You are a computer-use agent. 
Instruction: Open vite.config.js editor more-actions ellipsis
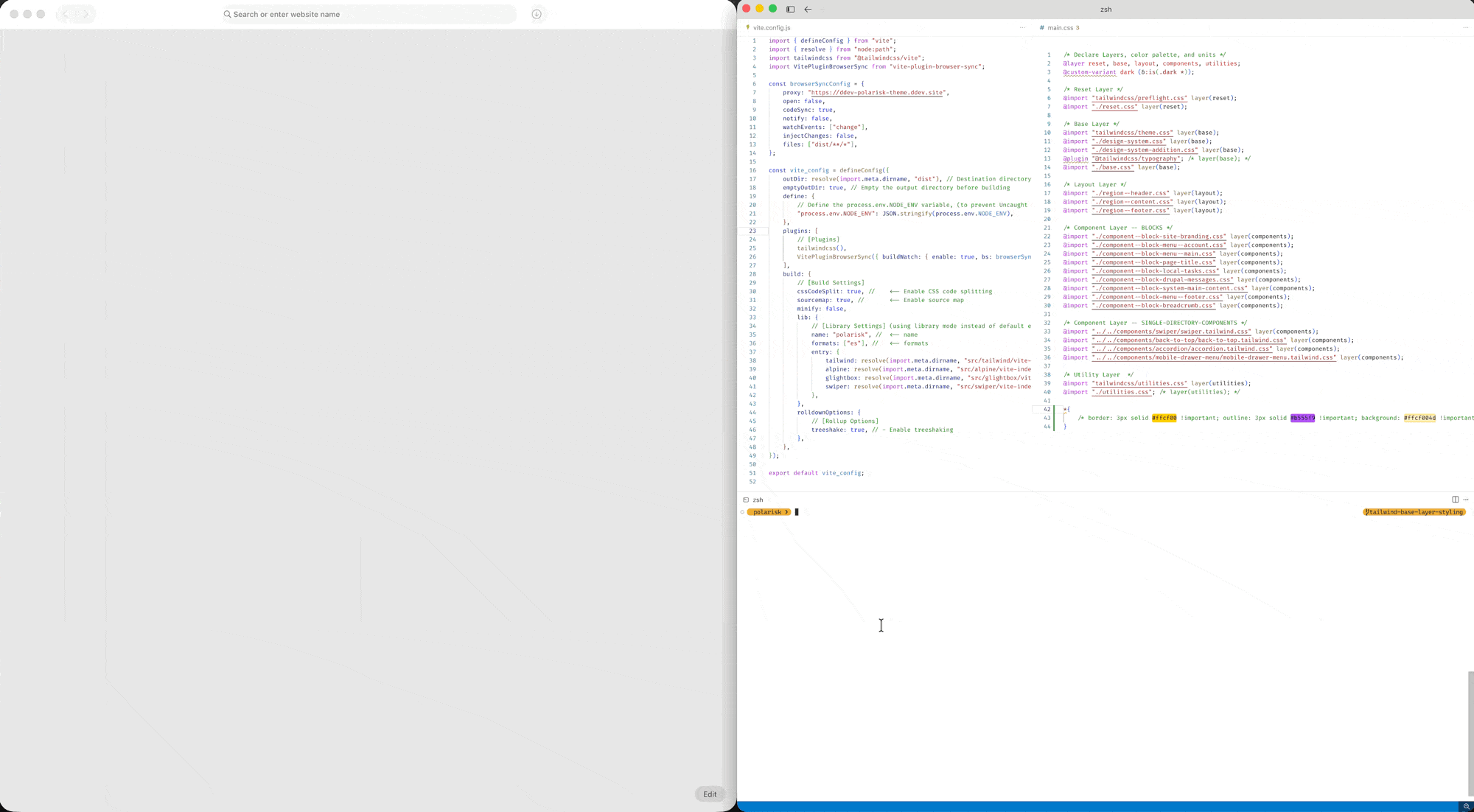(1022, 28)
